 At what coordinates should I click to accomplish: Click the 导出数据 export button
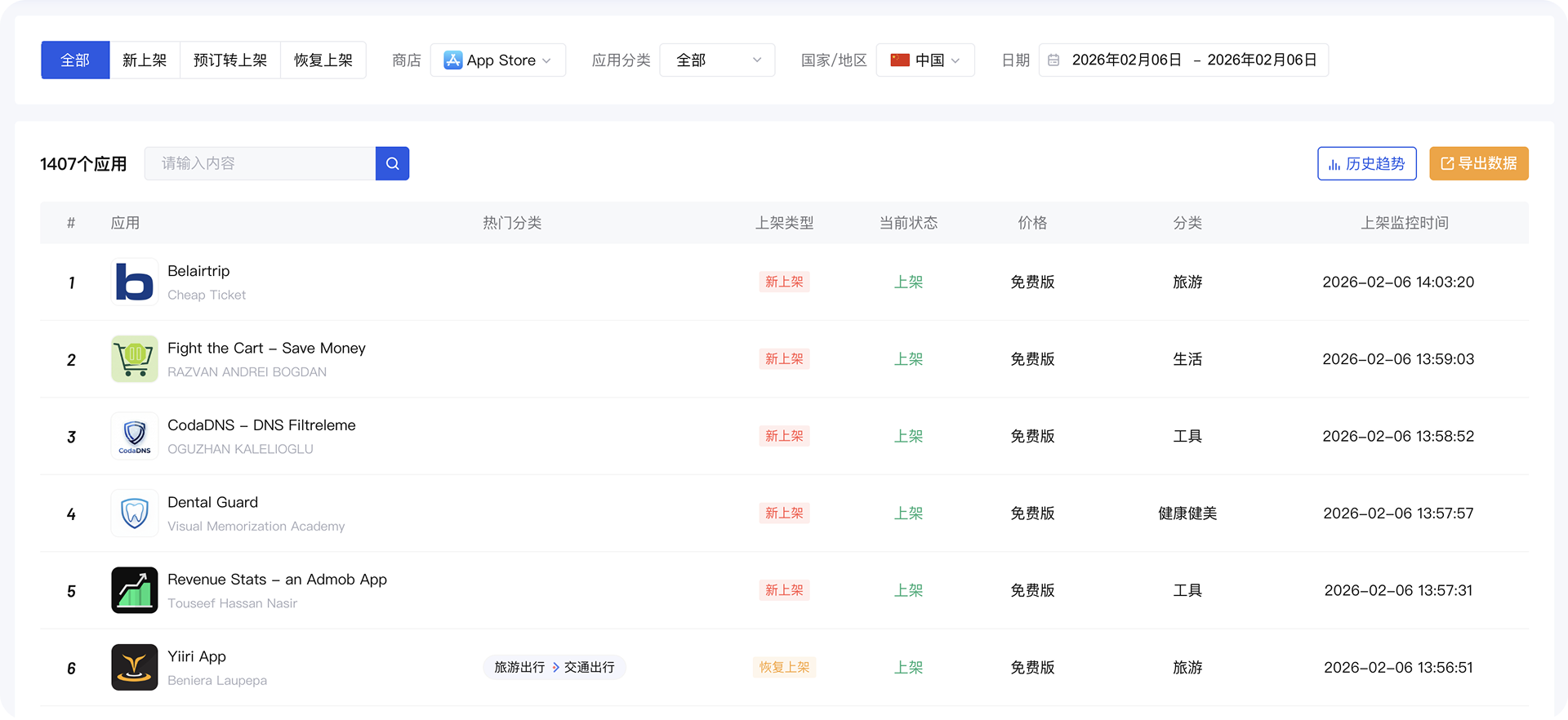pos(1478,163)
